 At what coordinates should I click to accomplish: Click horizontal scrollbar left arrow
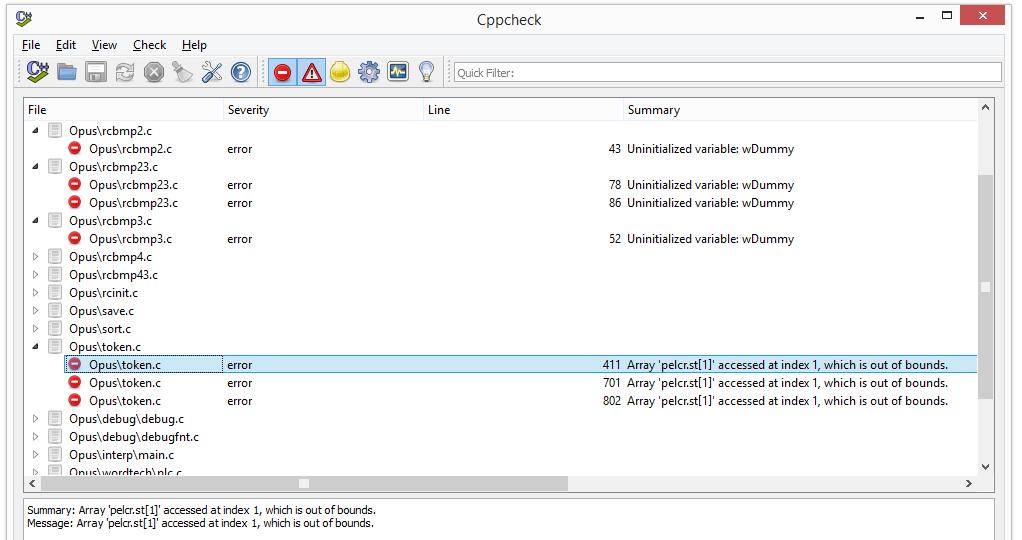click(32, 483)
